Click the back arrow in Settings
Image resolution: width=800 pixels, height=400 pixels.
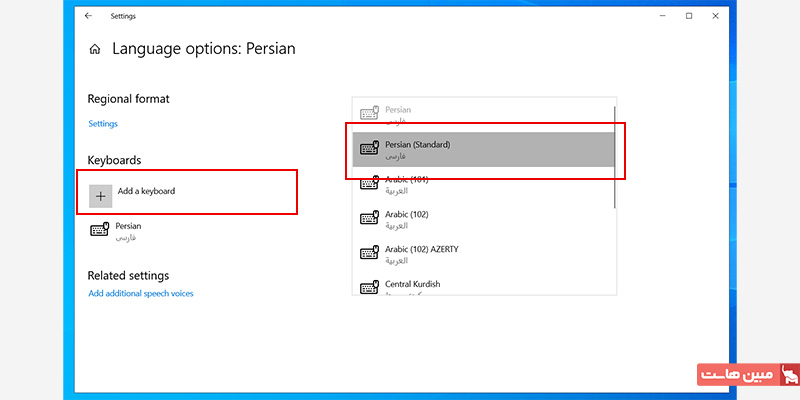[88, 16]
